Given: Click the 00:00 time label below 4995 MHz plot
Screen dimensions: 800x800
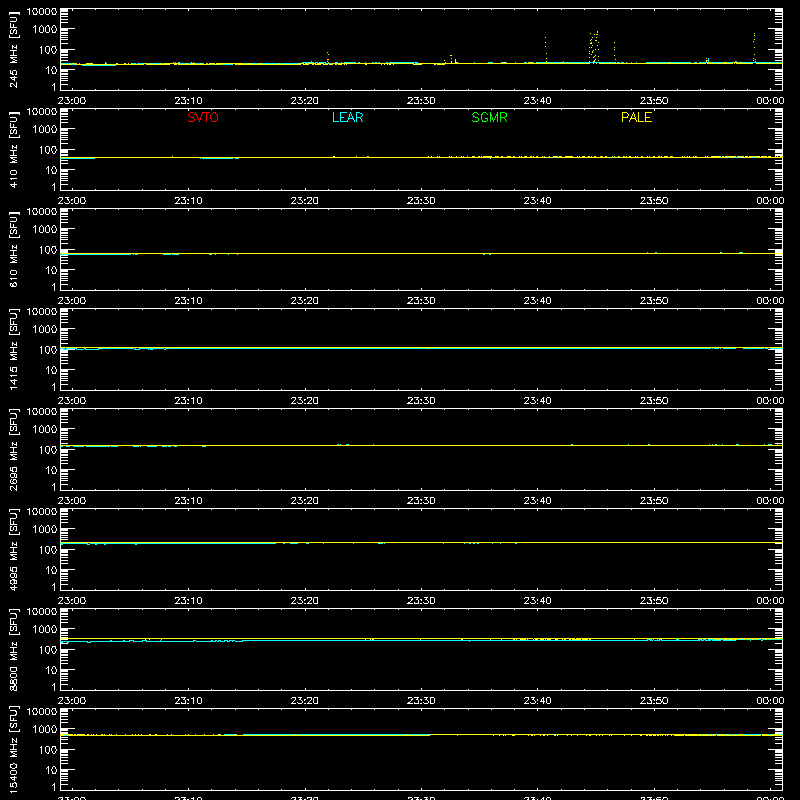Looking at the screenshot, I should 770,601.
